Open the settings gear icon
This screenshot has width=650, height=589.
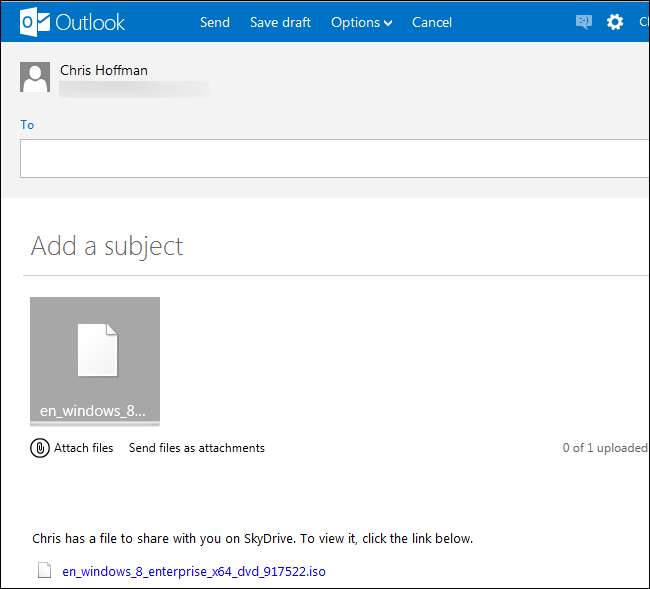click(x=615, y=22)
